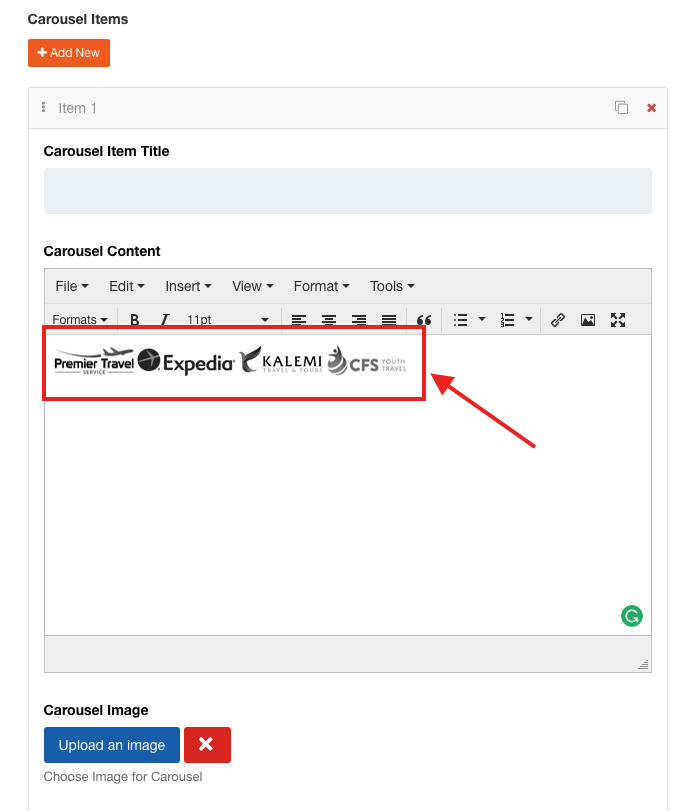Image resolution: width=696 pixels, height=811 pixels.
Task: Insert a numbered list
Action: (x=507, y=320)
